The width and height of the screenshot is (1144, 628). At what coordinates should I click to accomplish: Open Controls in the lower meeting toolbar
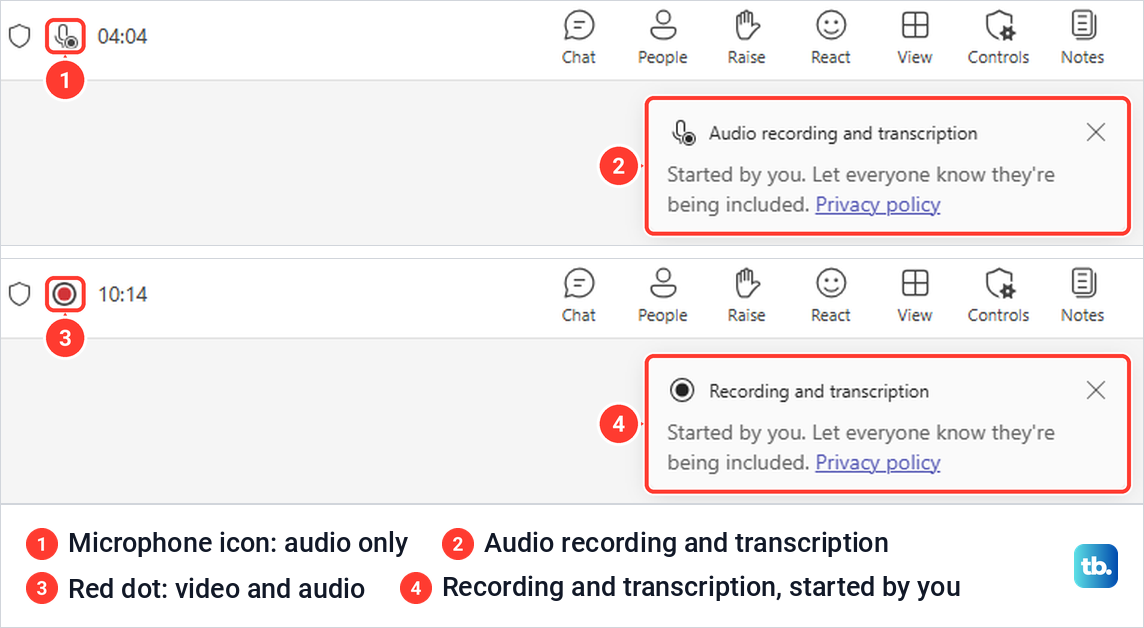[x=998, y=296]
